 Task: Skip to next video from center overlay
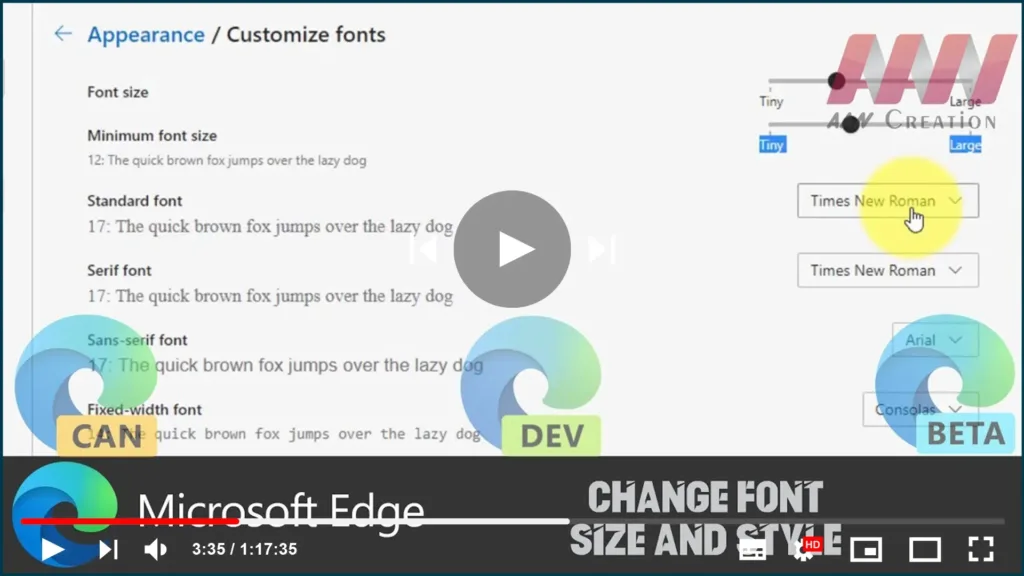coord(600,249)
